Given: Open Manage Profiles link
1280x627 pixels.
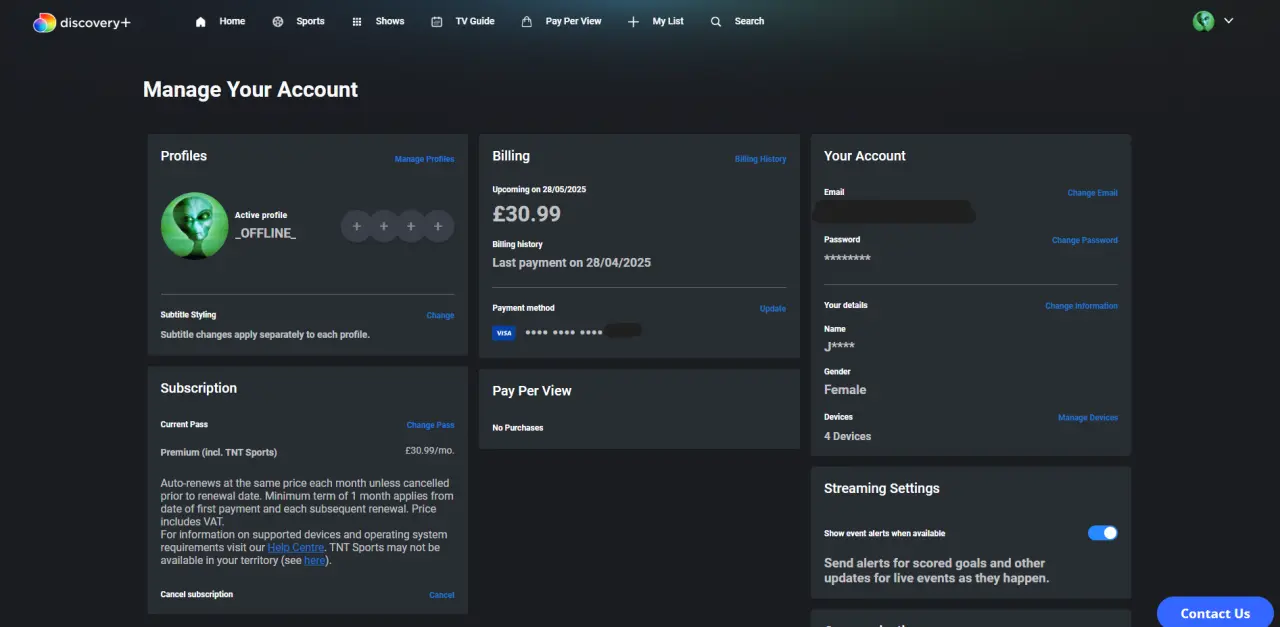Looking at the screenshot, I should 424,159.
